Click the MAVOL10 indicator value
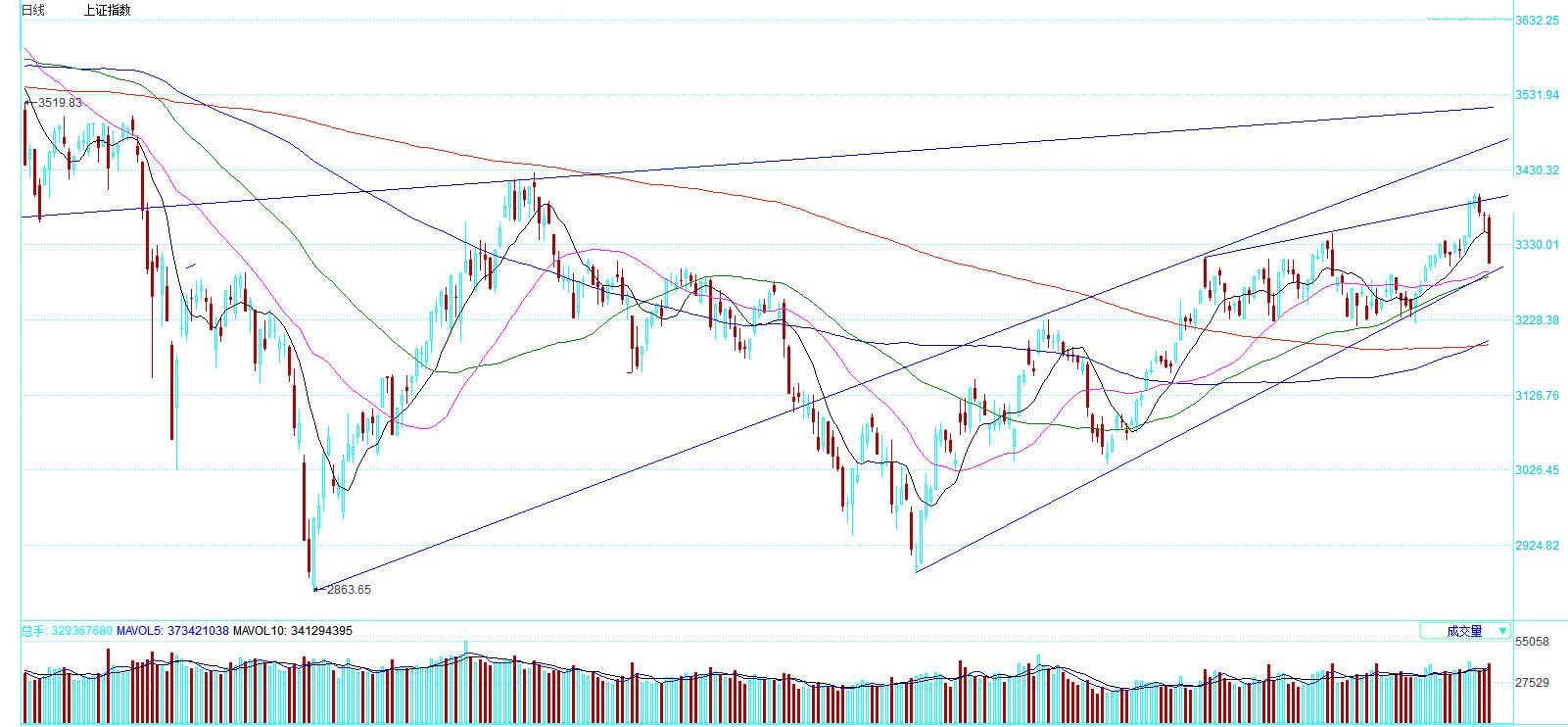 (x=293, y=631)
